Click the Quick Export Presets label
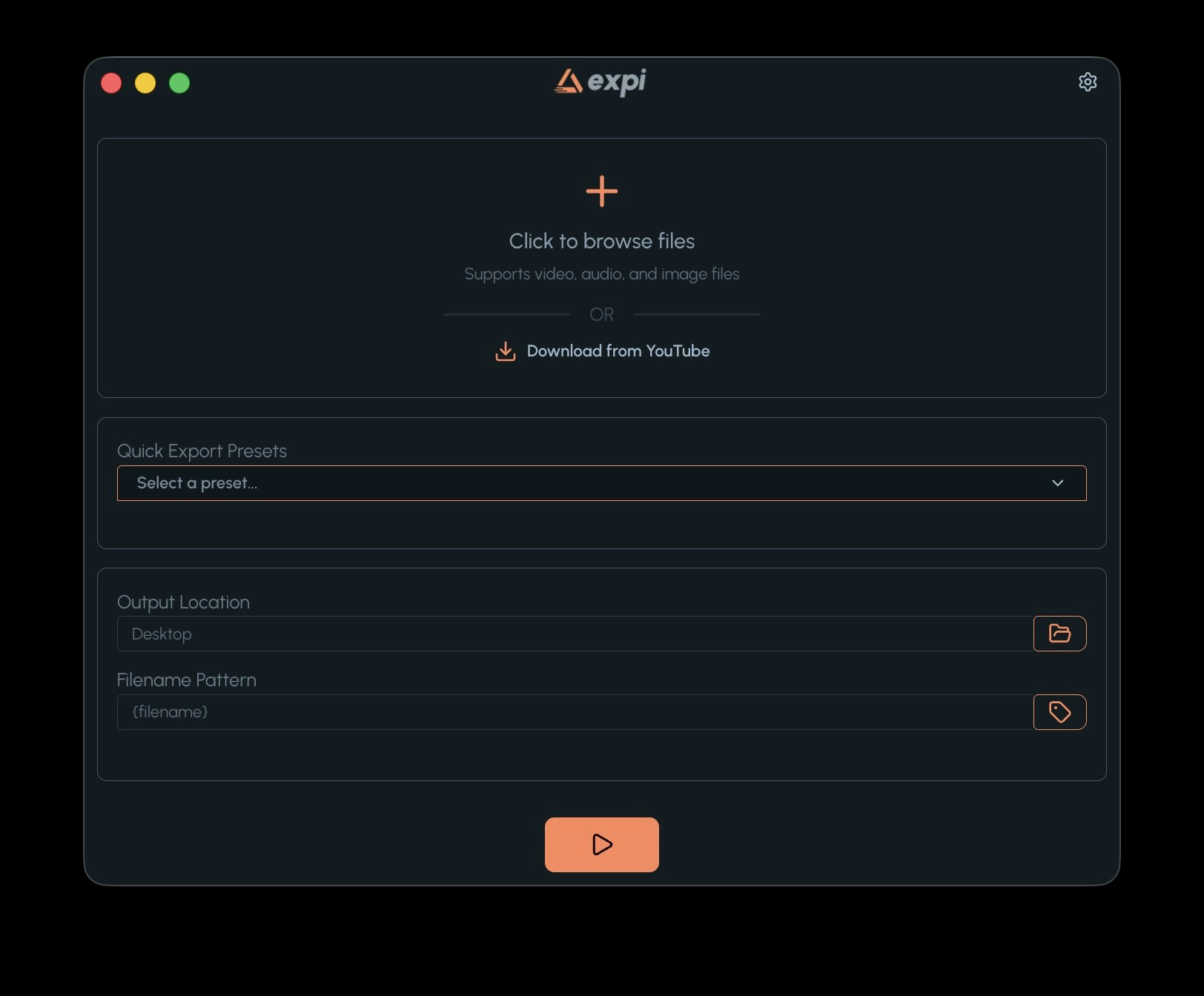The image size is (1204, 996). (x=202, y=451)
